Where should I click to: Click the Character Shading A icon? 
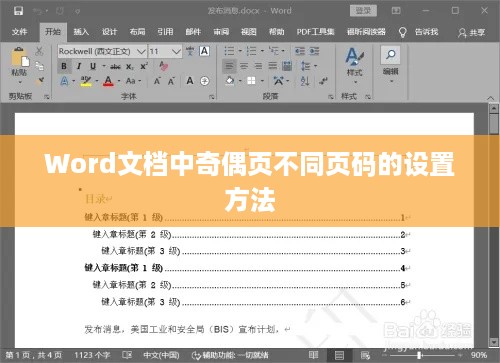pos(190,81)
